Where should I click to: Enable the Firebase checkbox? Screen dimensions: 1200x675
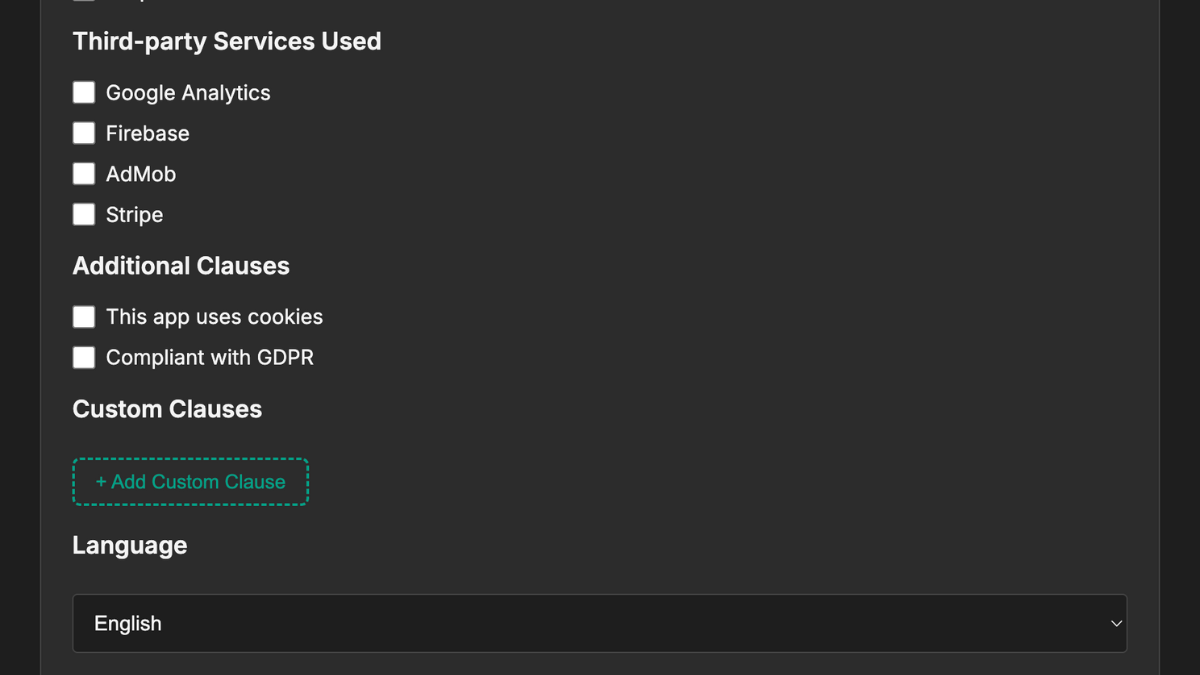pyautogui.click(x=84, y=133)
